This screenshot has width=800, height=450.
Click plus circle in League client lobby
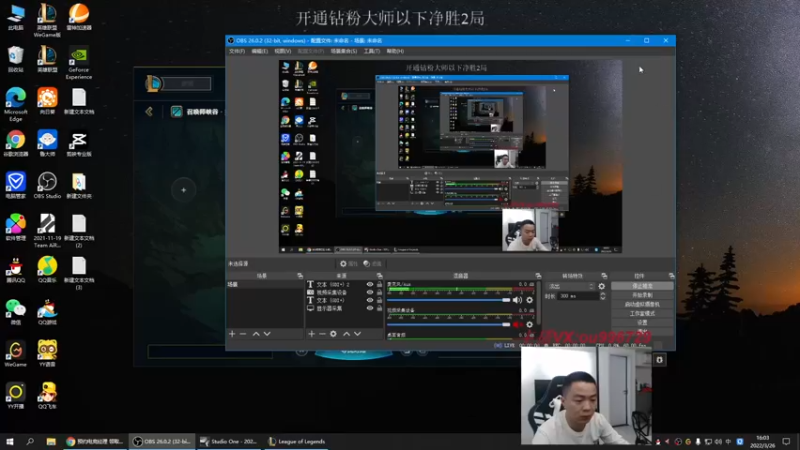184,190
